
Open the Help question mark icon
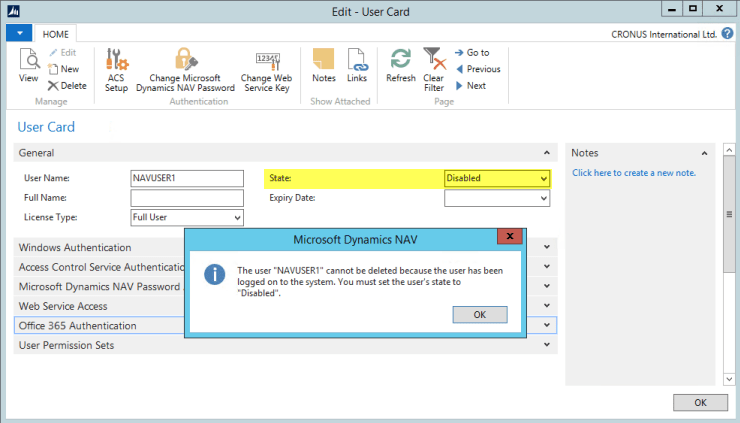[x=727, y=34]
